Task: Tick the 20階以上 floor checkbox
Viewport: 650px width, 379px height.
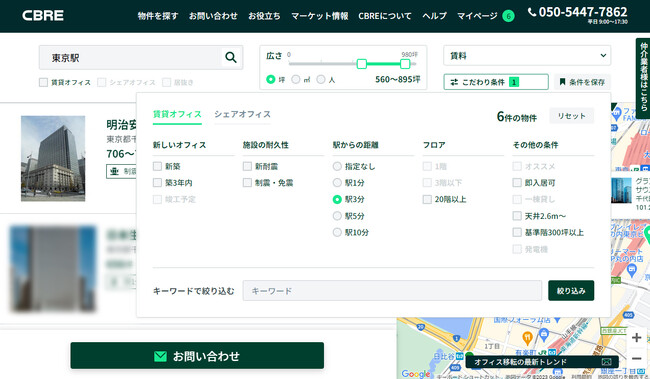Action: (427, 199)
